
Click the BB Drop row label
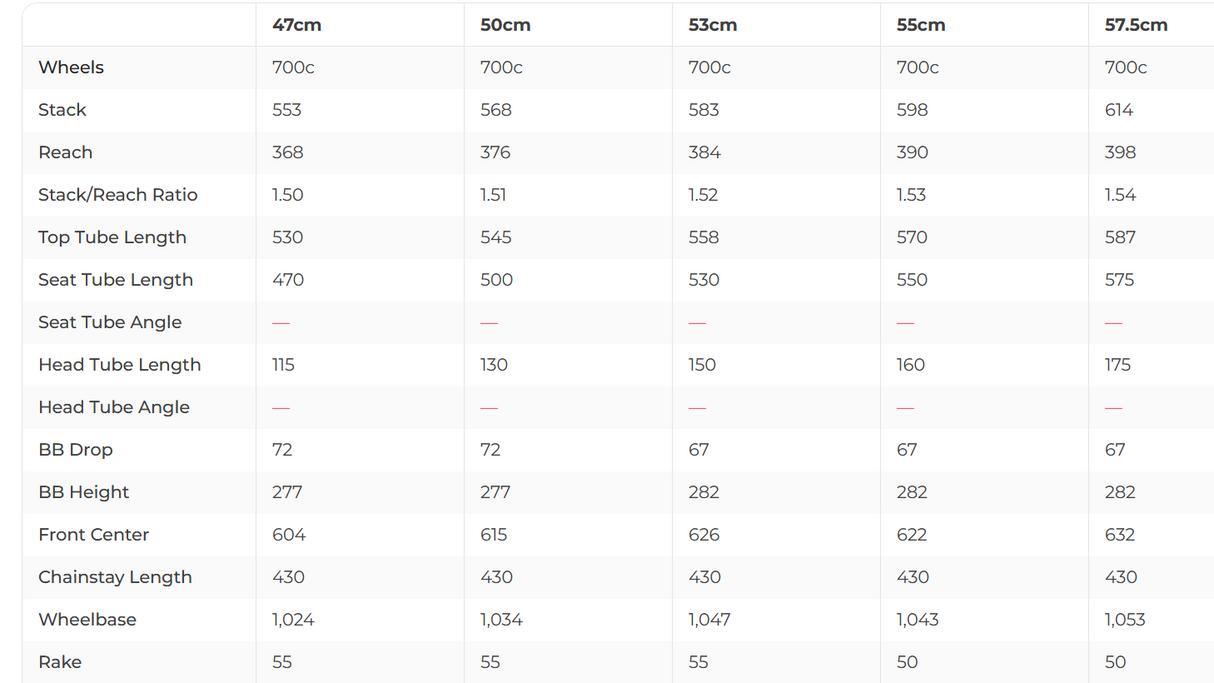pos(76,450)
